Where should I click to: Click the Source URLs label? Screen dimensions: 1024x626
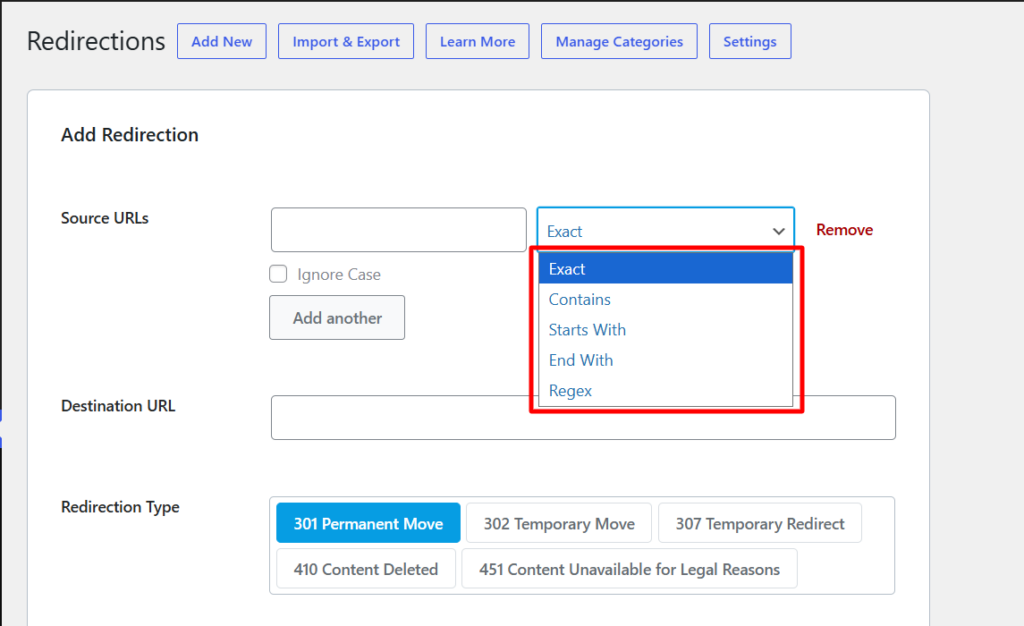point(104,218)
